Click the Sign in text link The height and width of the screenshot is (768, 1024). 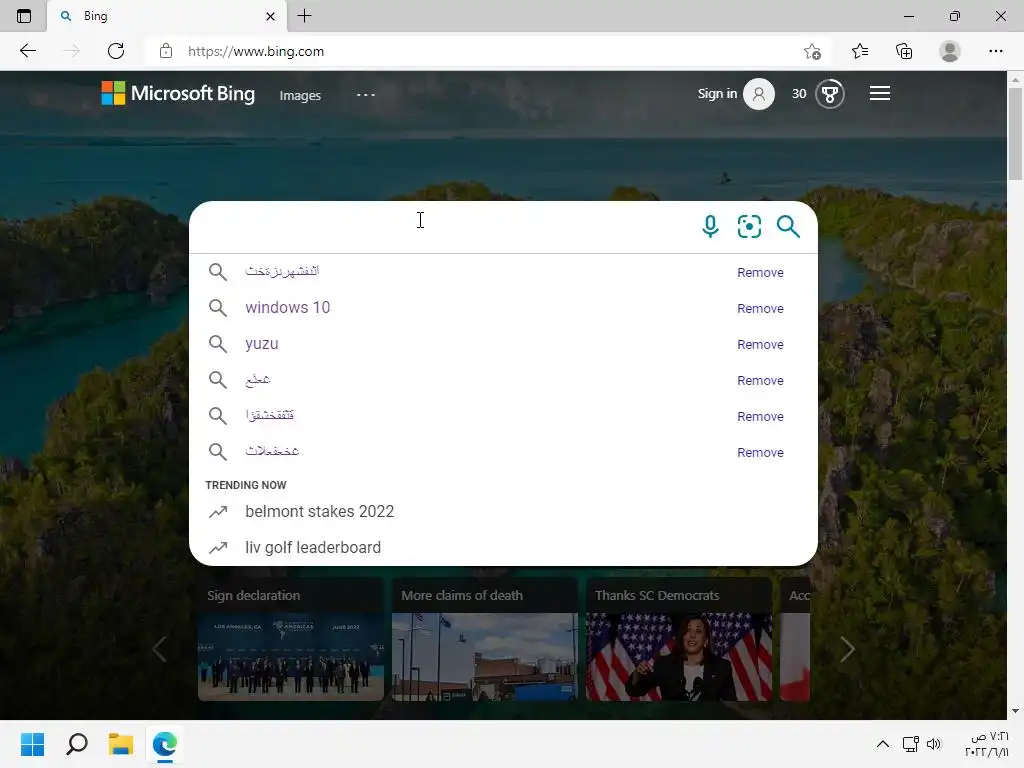pos(717,93)
